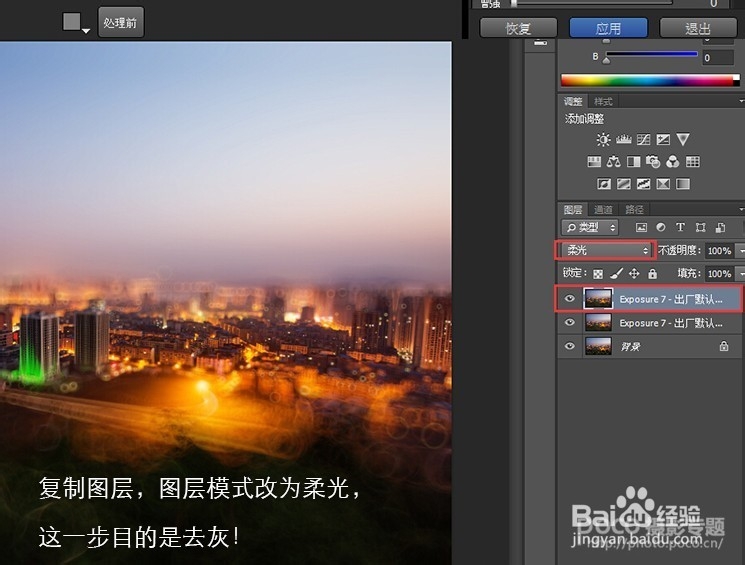Filter layers by shape layers icon

[700, 228]
